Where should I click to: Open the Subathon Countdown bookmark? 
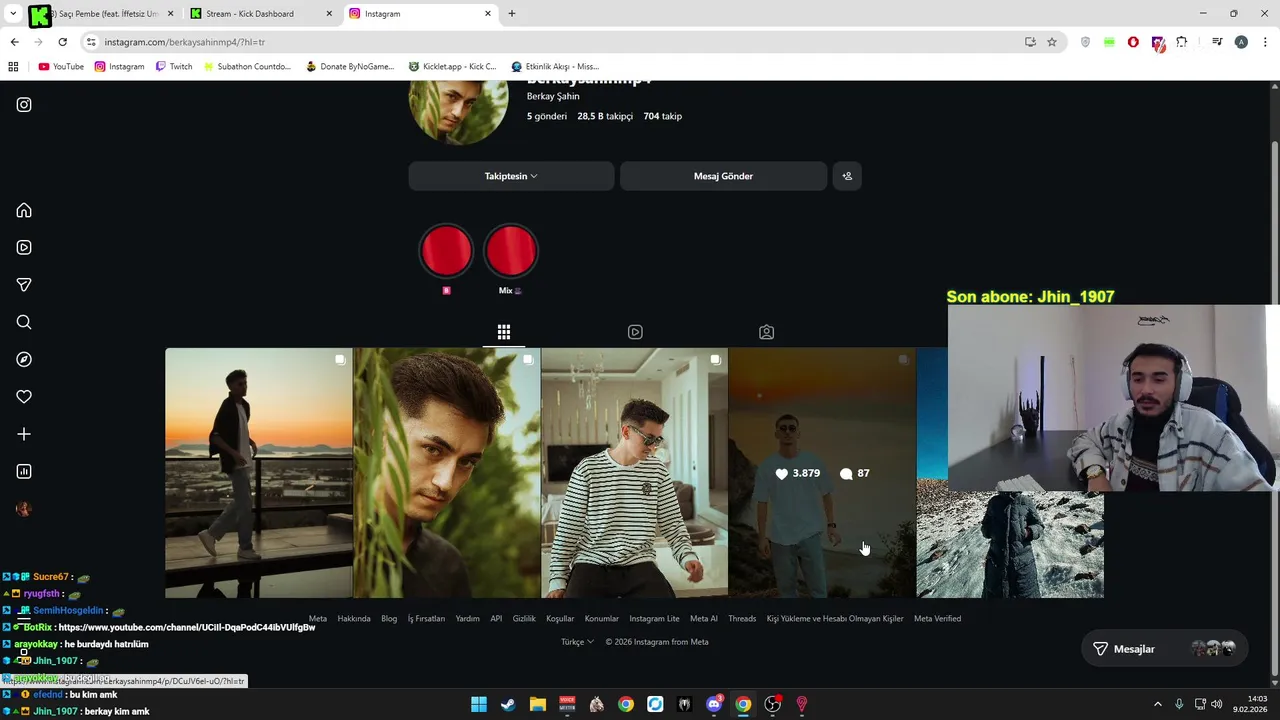coord(247,67)
